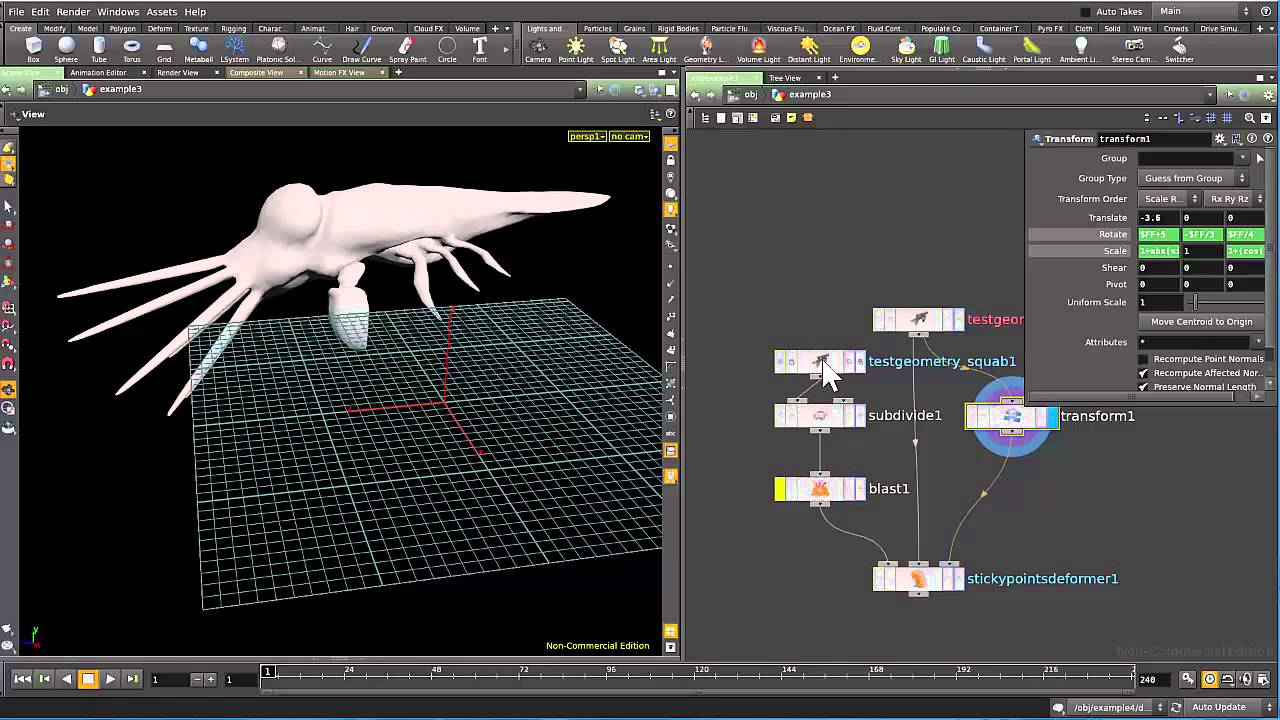1280x720 pixels.
Task: Add a GI Light
Action: click(942, 50)
